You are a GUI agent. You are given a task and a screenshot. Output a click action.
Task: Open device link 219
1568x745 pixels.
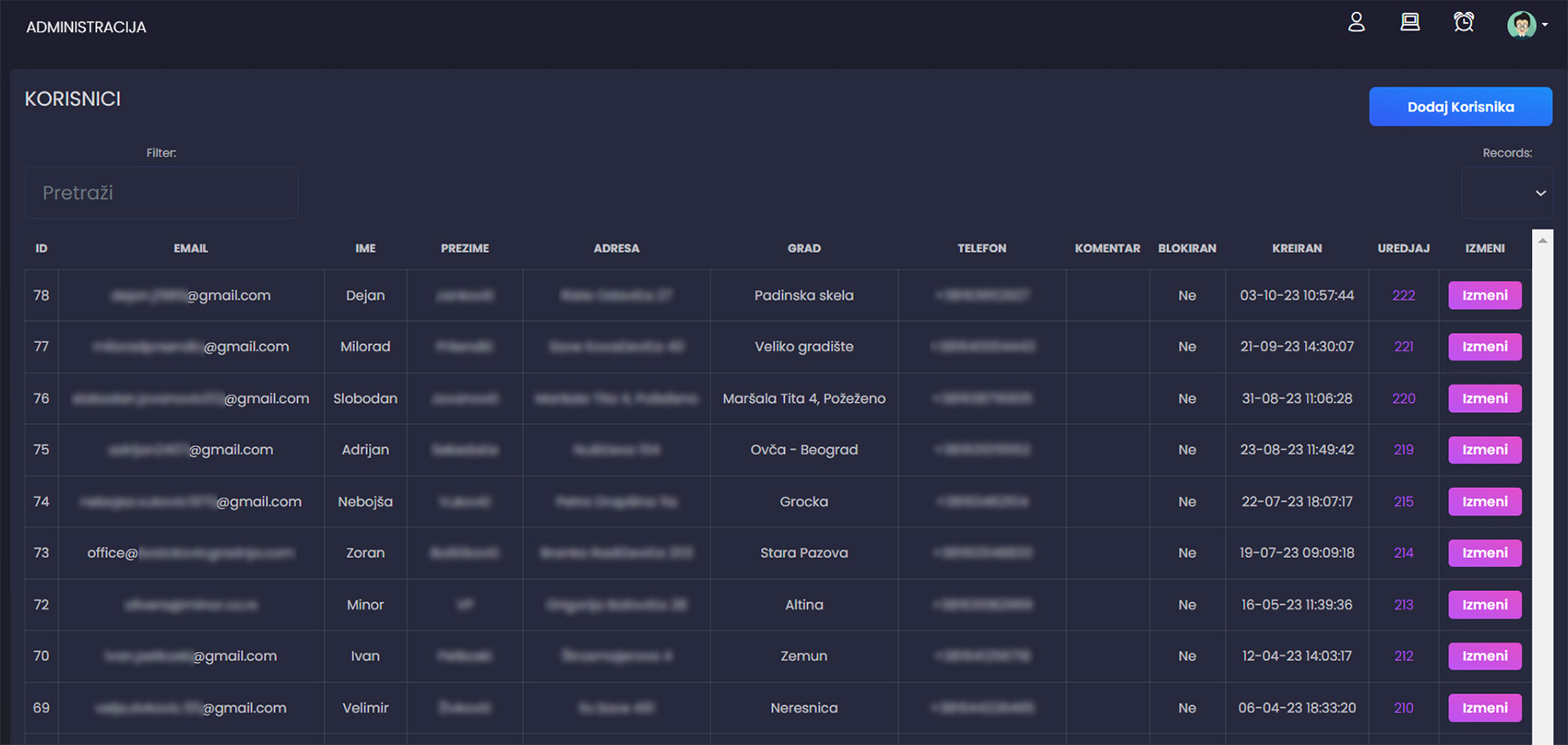pyautogui.click(x=1404, y=450)
